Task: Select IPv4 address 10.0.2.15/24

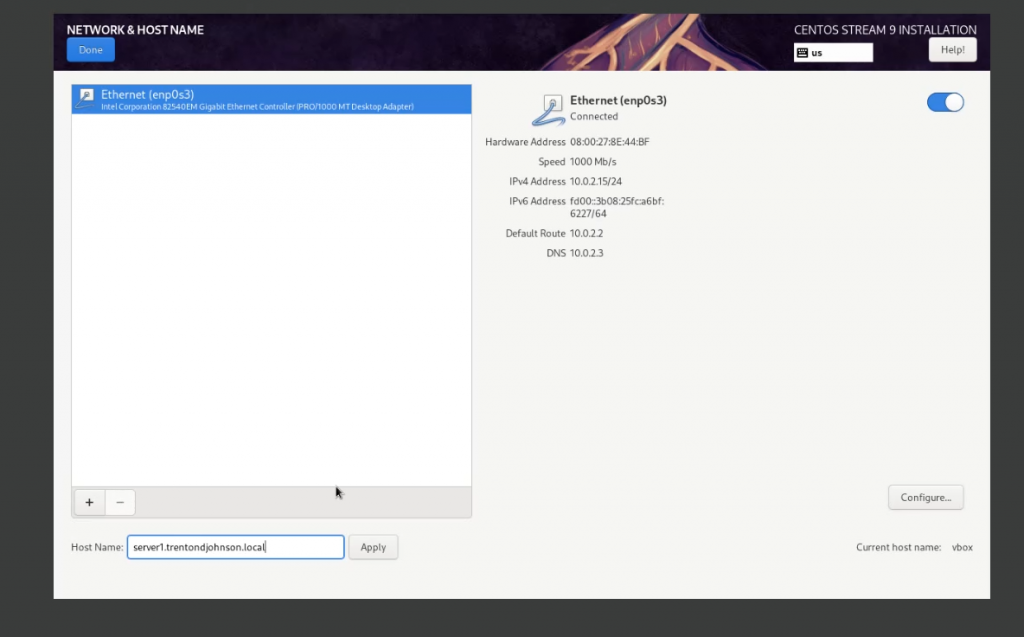Action: 596,181
